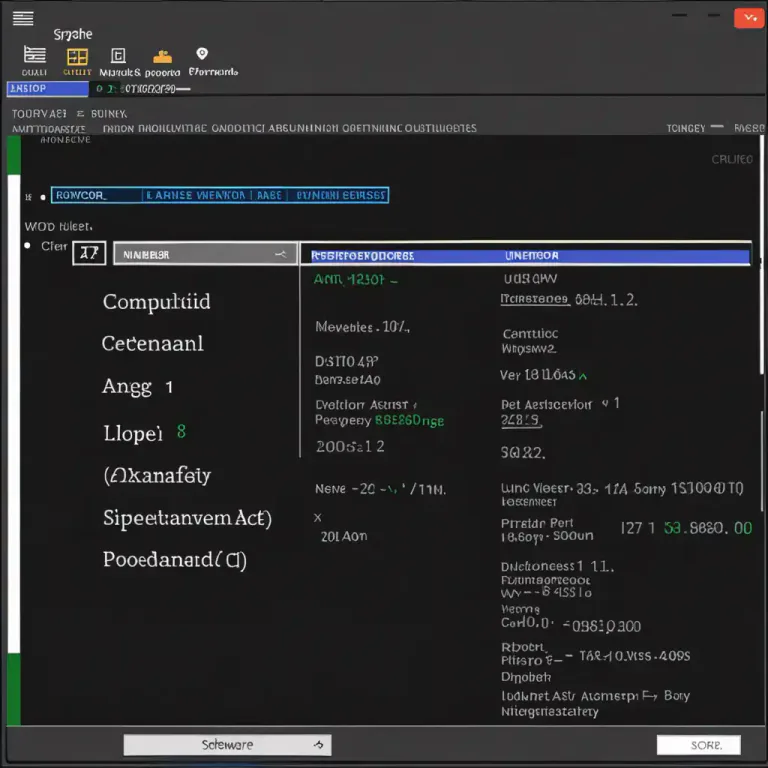Click the CRUIEO label button

[x=732, y=159]
